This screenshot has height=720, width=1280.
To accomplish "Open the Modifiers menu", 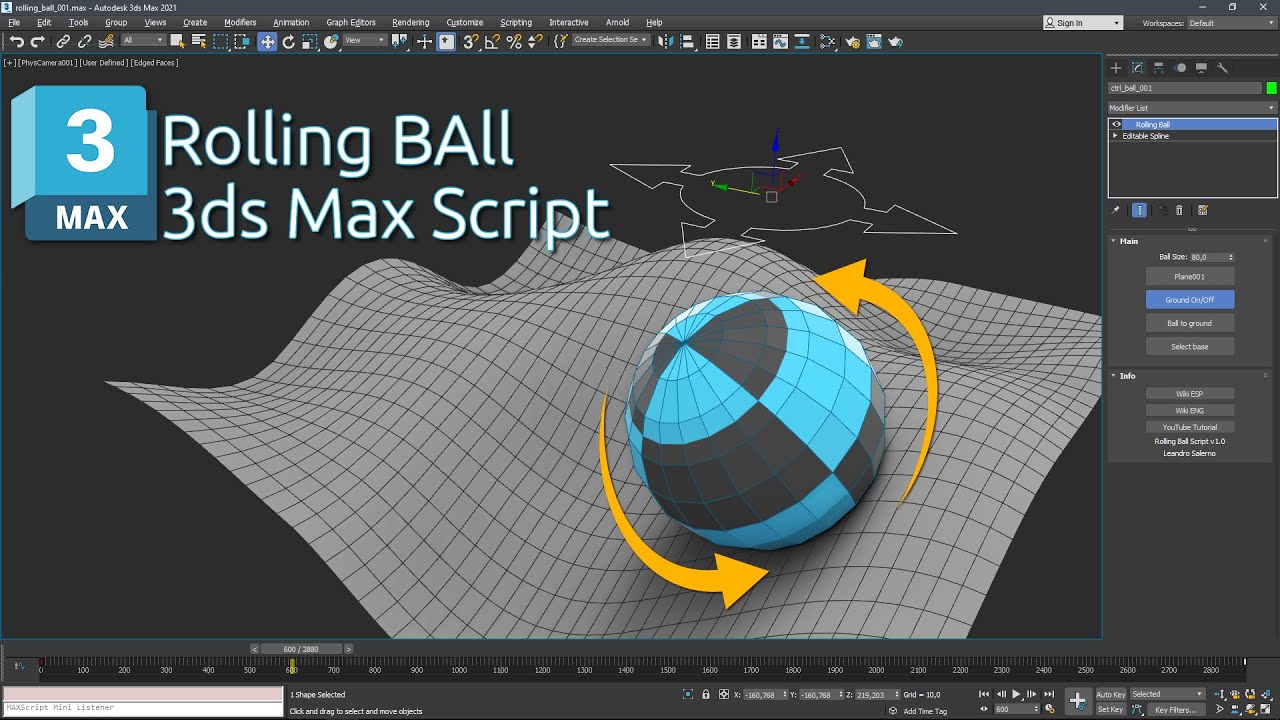I will tap(240, 22).
